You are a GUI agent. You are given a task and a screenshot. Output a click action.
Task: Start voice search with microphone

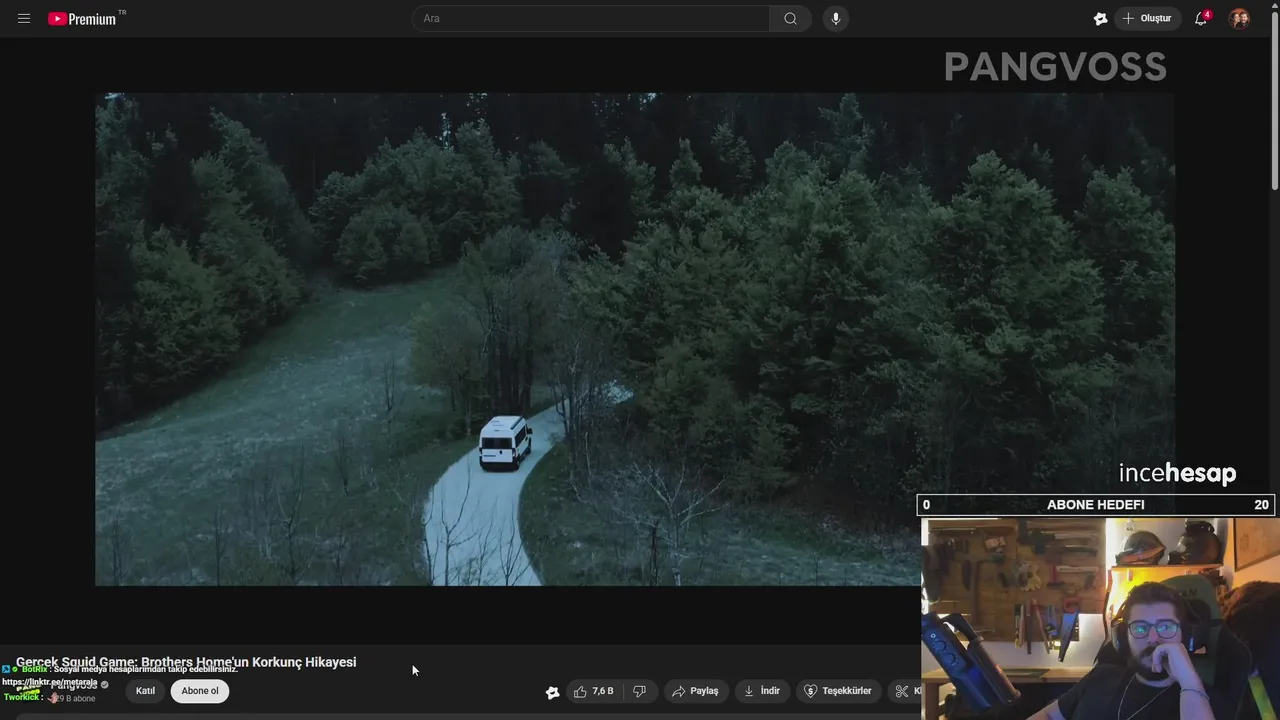pyautogui.click(x=836, y=18)
